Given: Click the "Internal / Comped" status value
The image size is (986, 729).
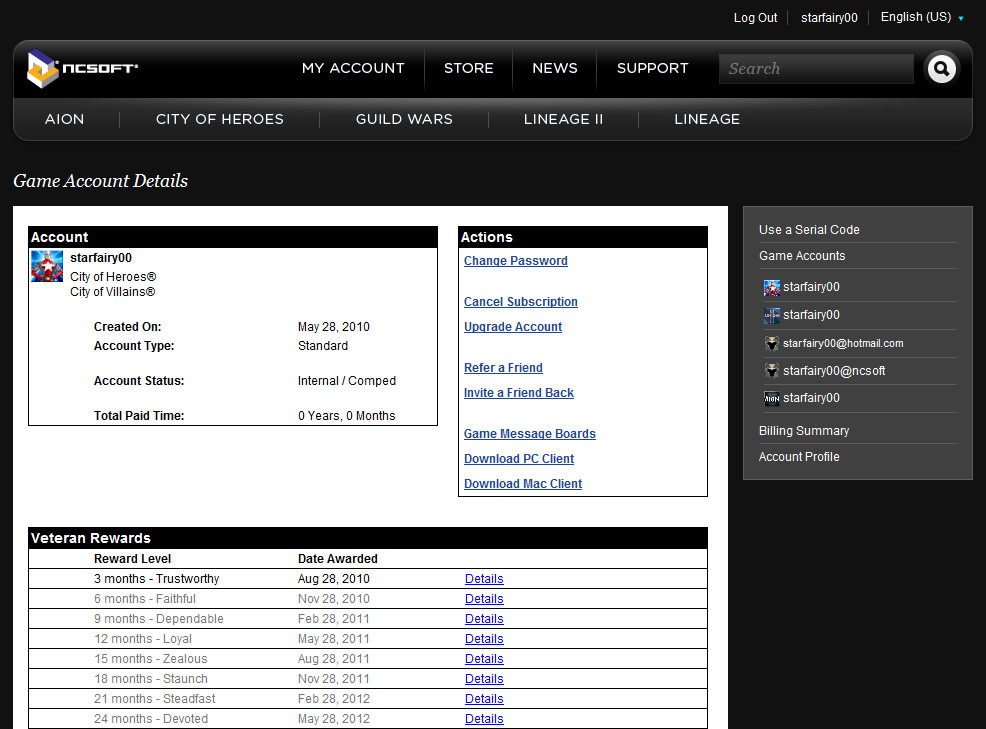Looking at the screenshot, I should (x=346, y=381).
